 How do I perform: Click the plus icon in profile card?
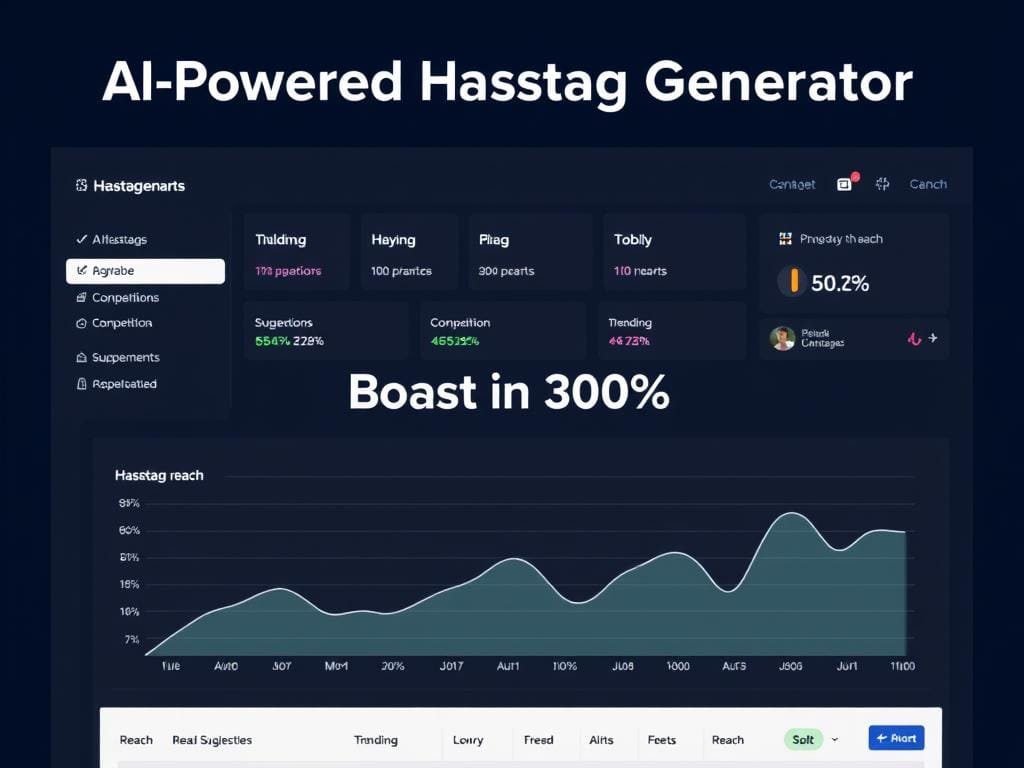[x=933, y=338]
